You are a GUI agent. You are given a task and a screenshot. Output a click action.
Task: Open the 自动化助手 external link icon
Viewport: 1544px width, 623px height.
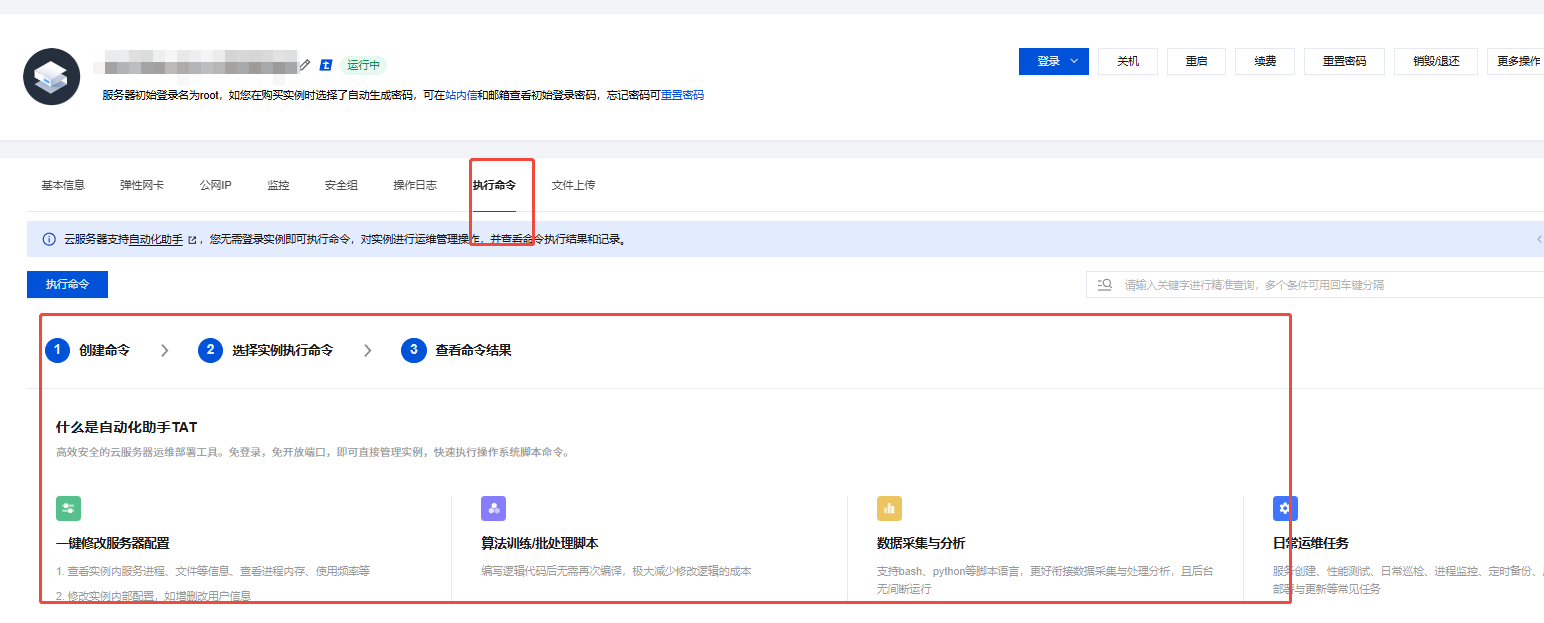click(192, 238)
